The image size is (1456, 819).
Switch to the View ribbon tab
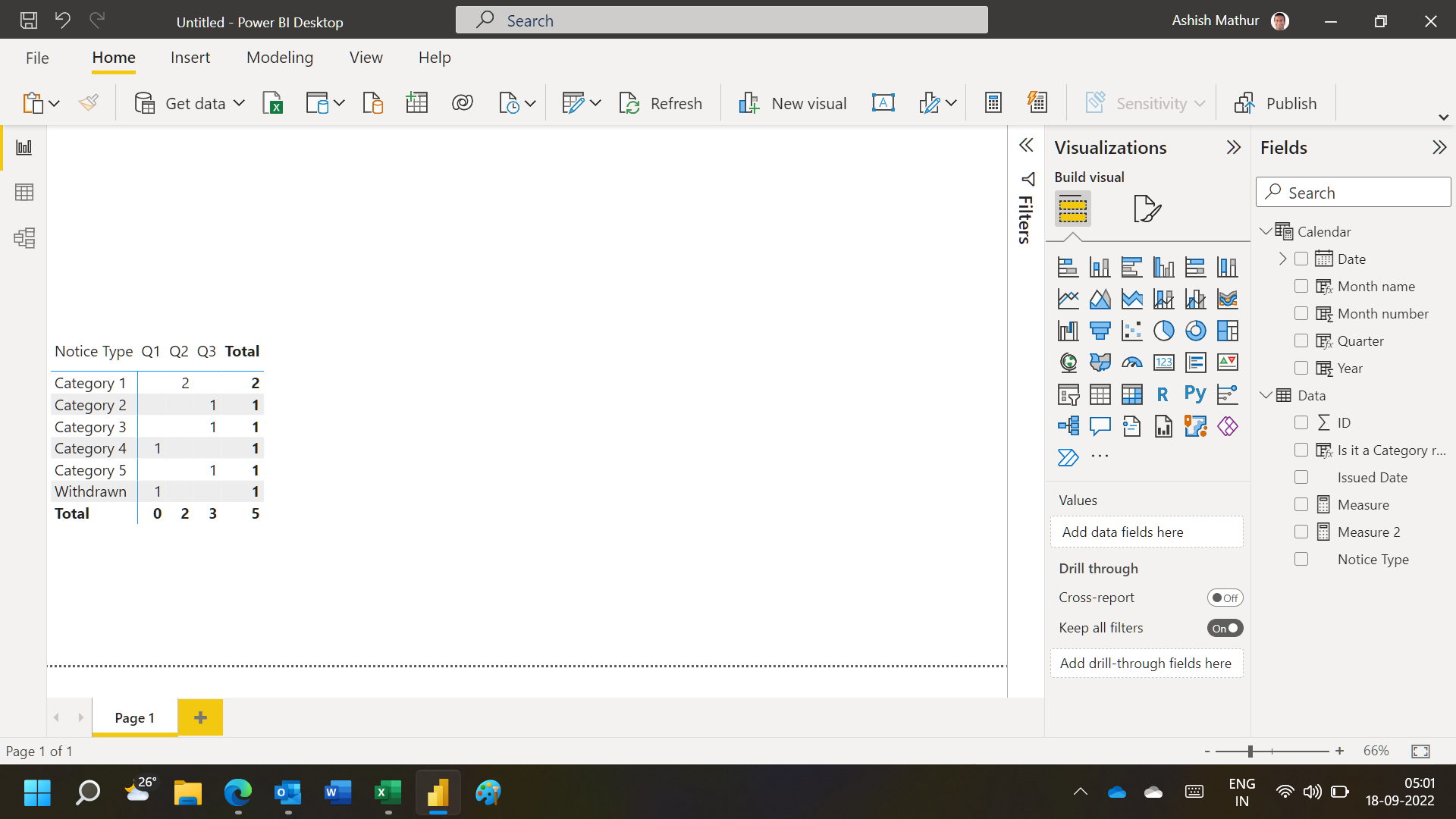click(x=366, y=58)
